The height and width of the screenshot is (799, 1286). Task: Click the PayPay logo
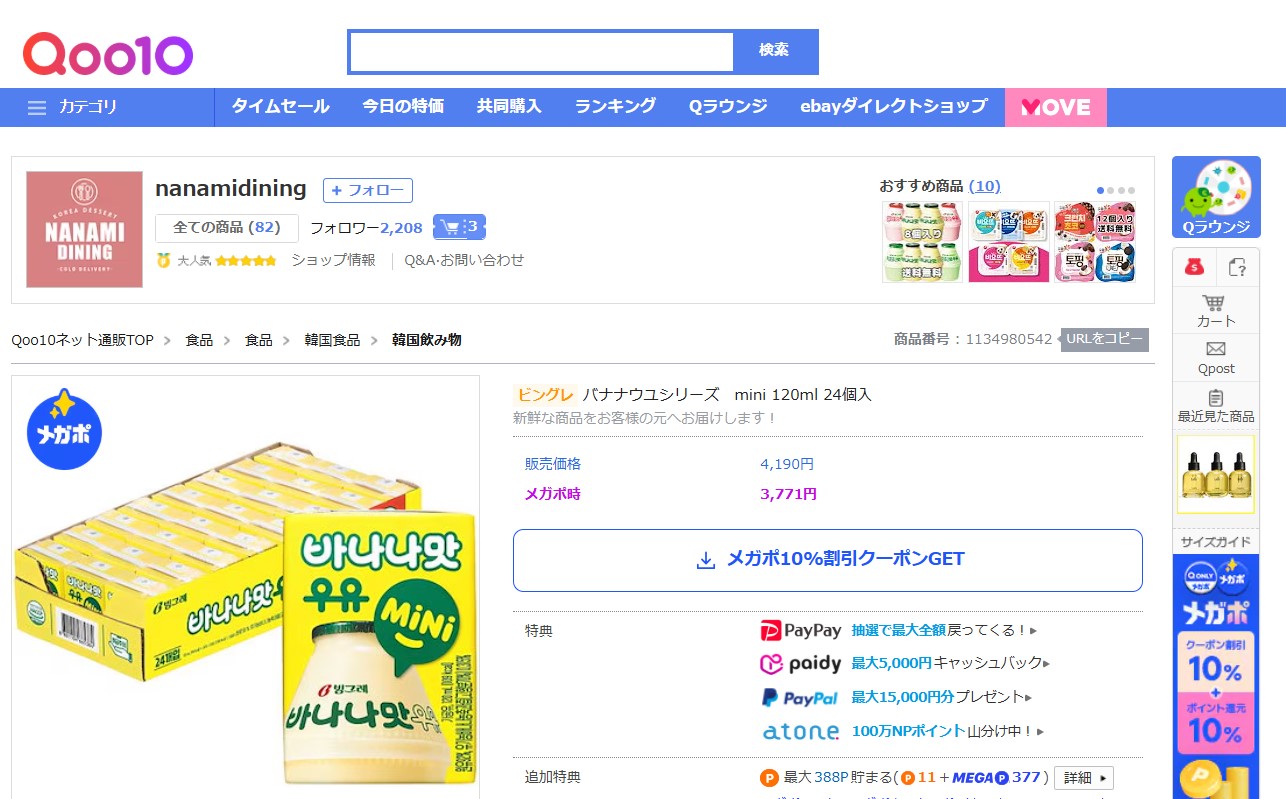tap(801, 630)
